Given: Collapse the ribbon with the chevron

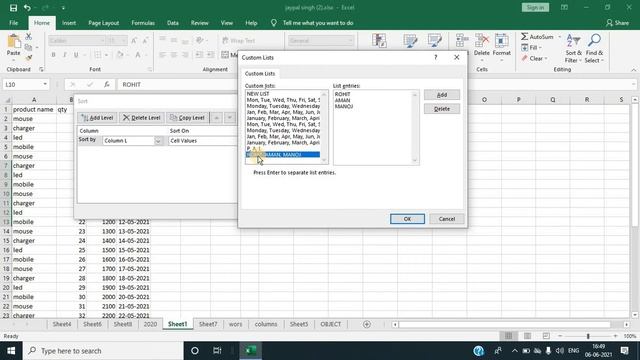Looking at the screenshot, I should click(633, 70).
